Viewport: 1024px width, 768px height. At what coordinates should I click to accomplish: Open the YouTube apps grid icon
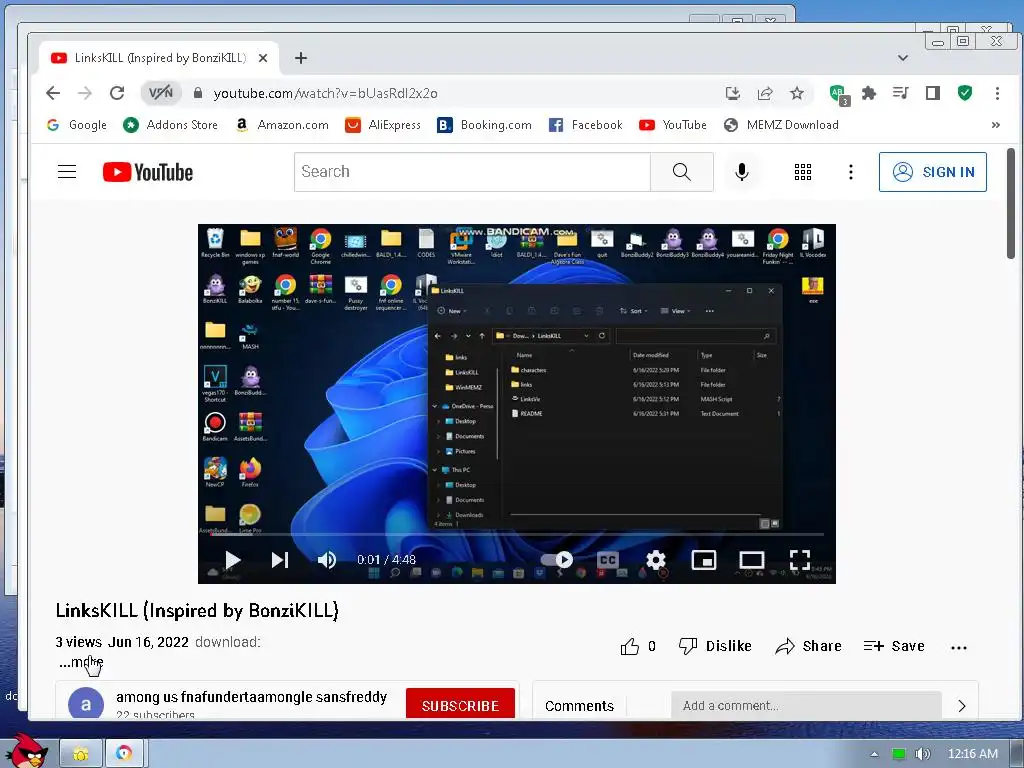(x=803, y=172)
